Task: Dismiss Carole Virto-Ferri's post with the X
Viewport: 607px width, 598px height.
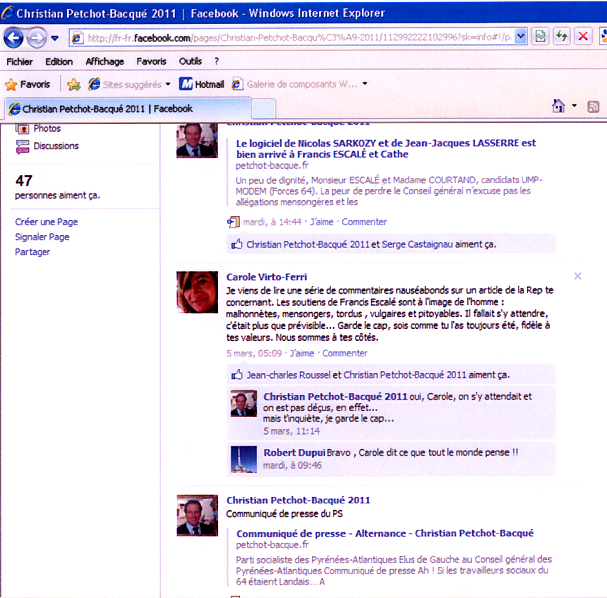Action: pyautogui.click(x=578, y=276)
